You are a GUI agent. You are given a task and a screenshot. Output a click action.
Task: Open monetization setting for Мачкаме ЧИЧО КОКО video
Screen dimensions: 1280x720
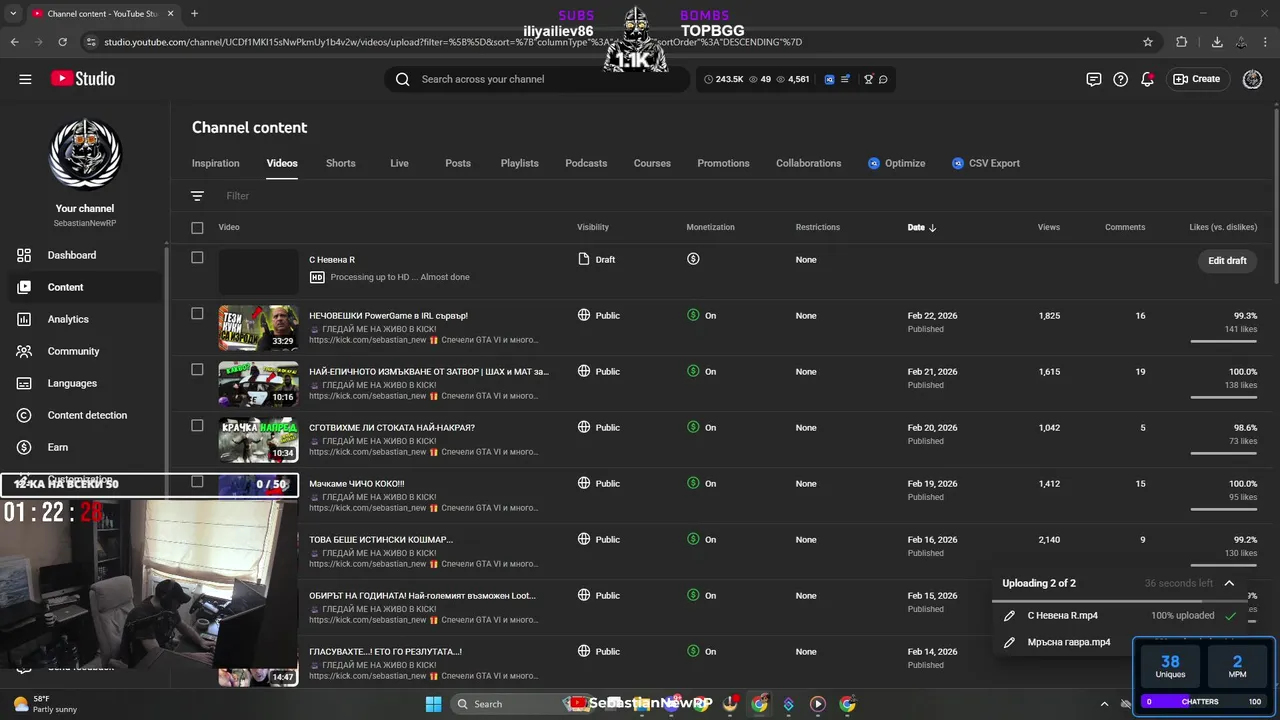[x=701, y=483]
